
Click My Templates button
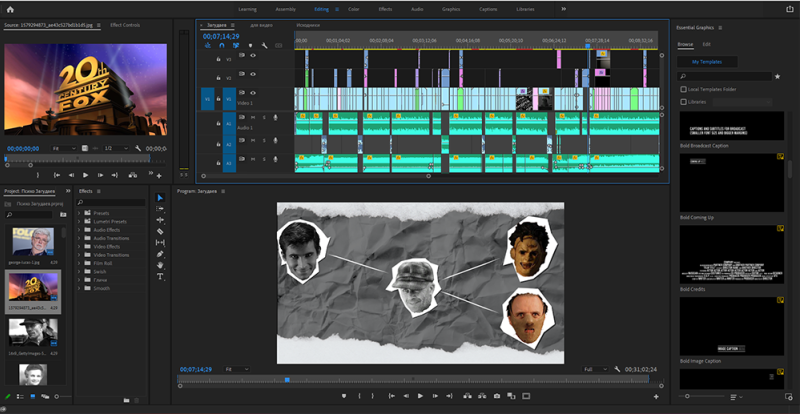coord(707,62)
